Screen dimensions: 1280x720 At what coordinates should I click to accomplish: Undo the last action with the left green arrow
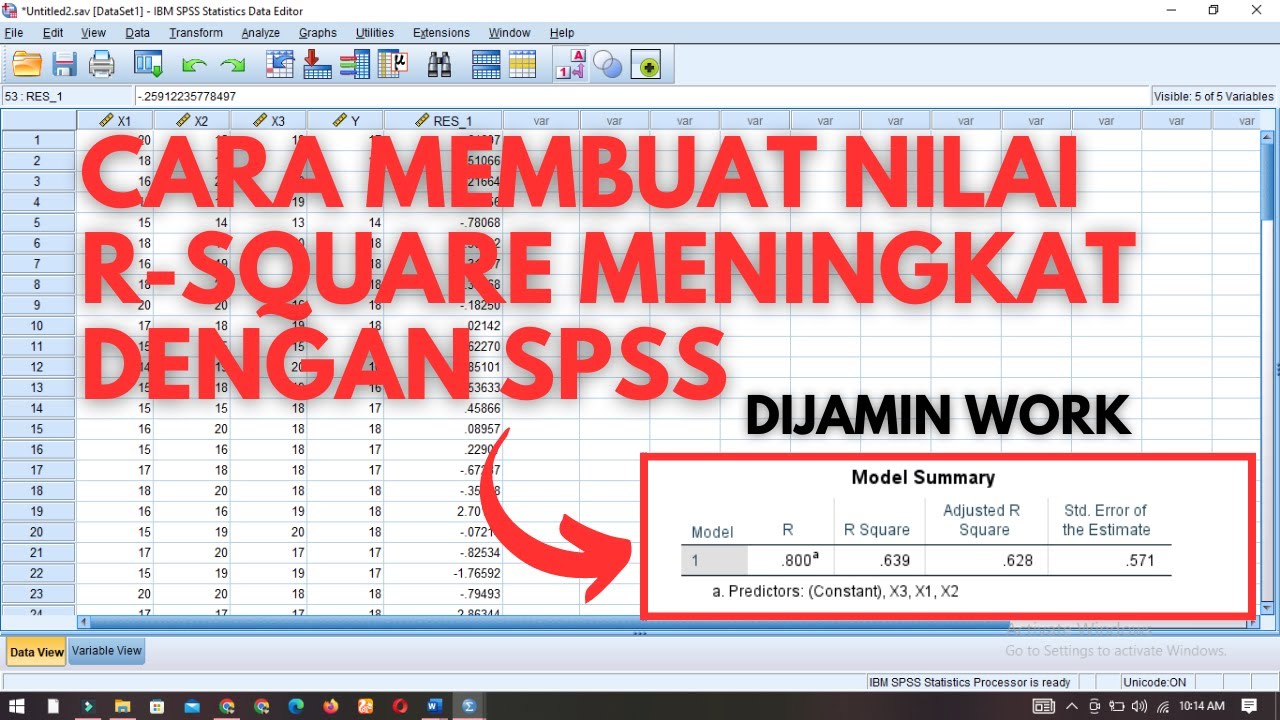[194, 66]
